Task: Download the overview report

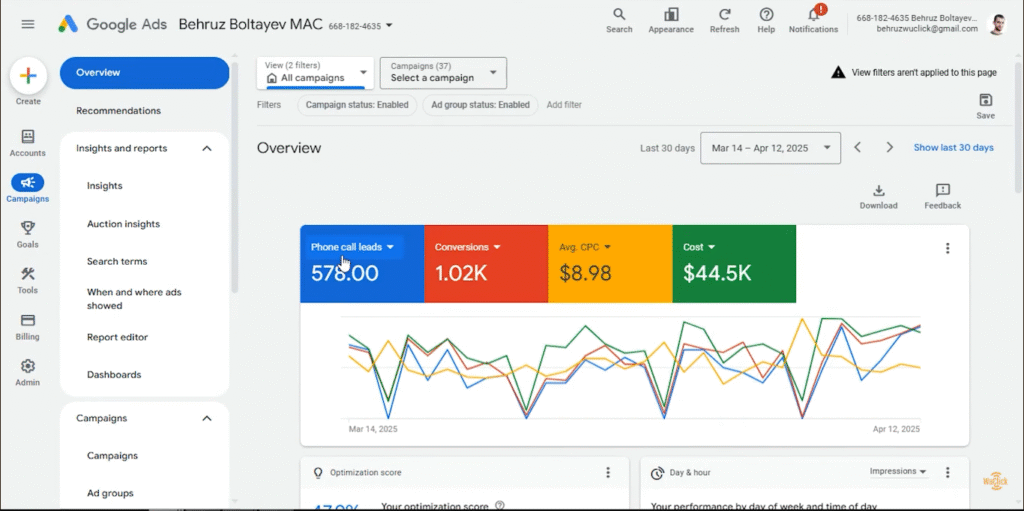Action: pyautogui.click(x=878, y=197)
